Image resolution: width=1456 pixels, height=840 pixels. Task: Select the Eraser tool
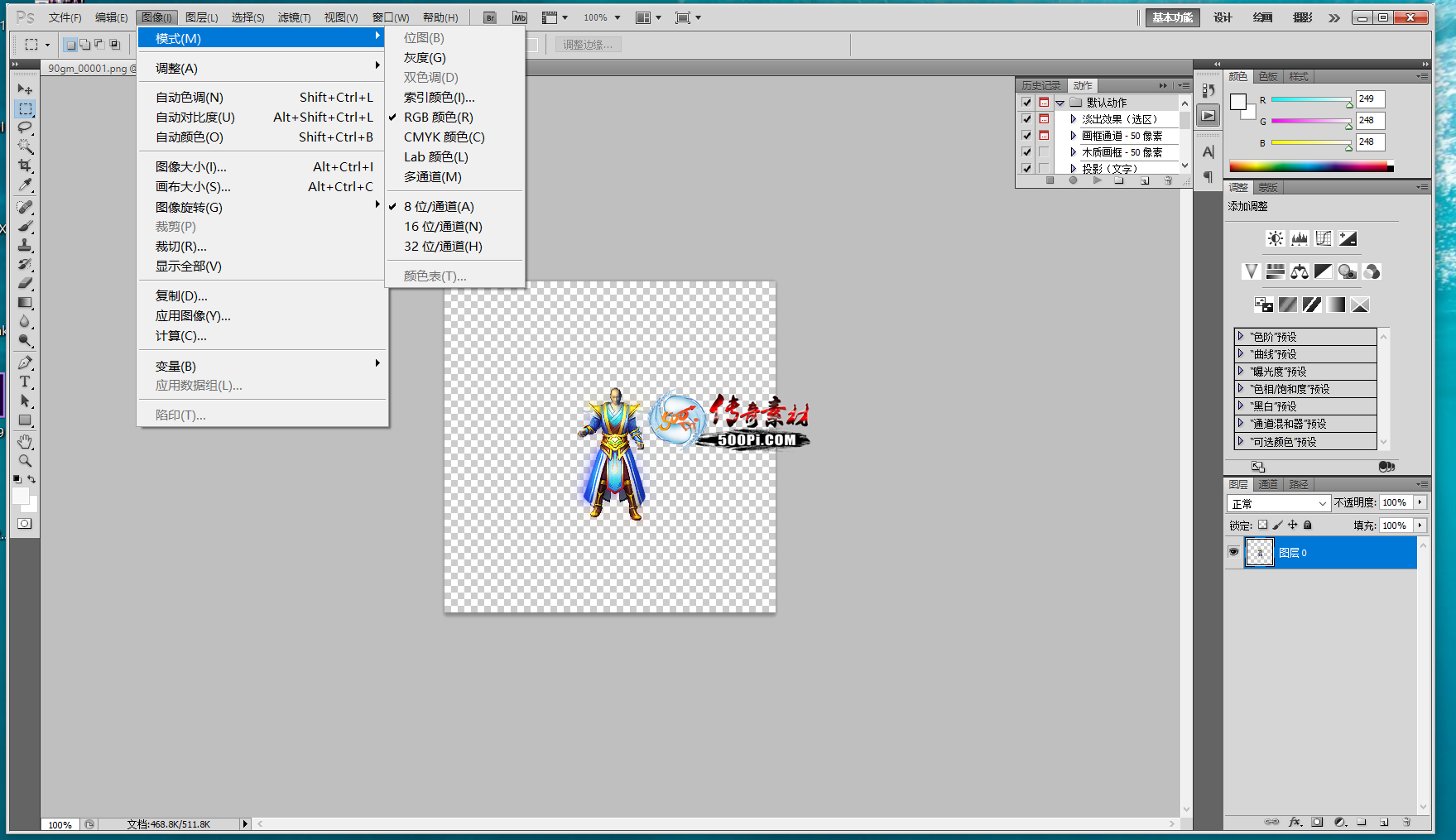tap(25, 283)
